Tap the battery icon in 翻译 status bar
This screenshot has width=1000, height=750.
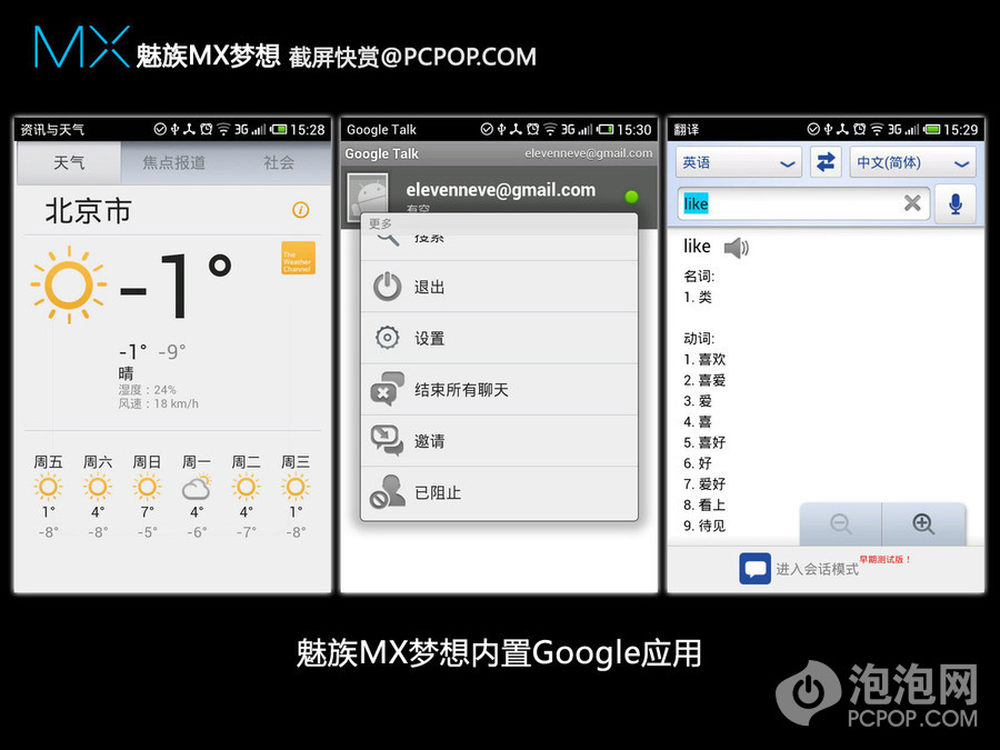tap(932, 129)
